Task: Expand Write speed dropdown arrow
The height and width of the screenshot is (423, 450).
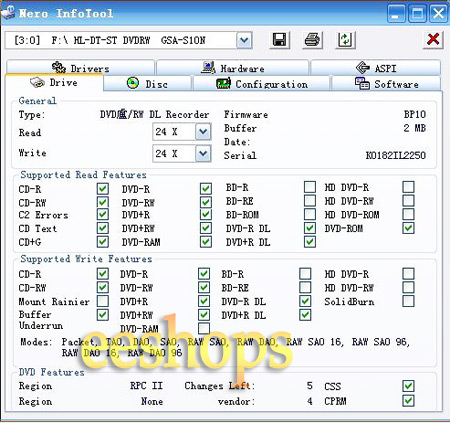Action: click(203, 154)
